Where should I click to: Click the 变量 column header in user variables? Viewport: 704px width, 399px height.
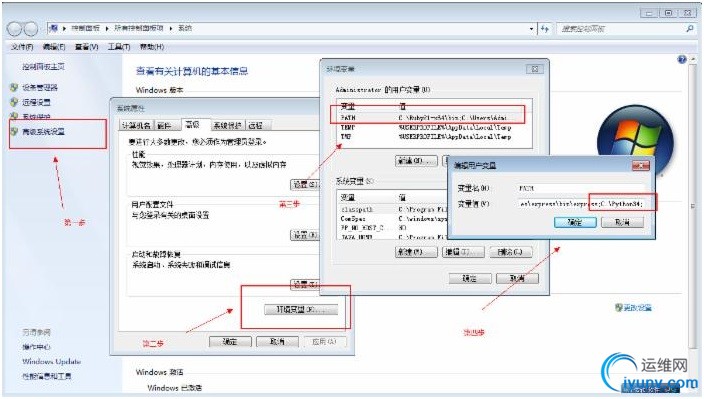(x=366, y=106)
